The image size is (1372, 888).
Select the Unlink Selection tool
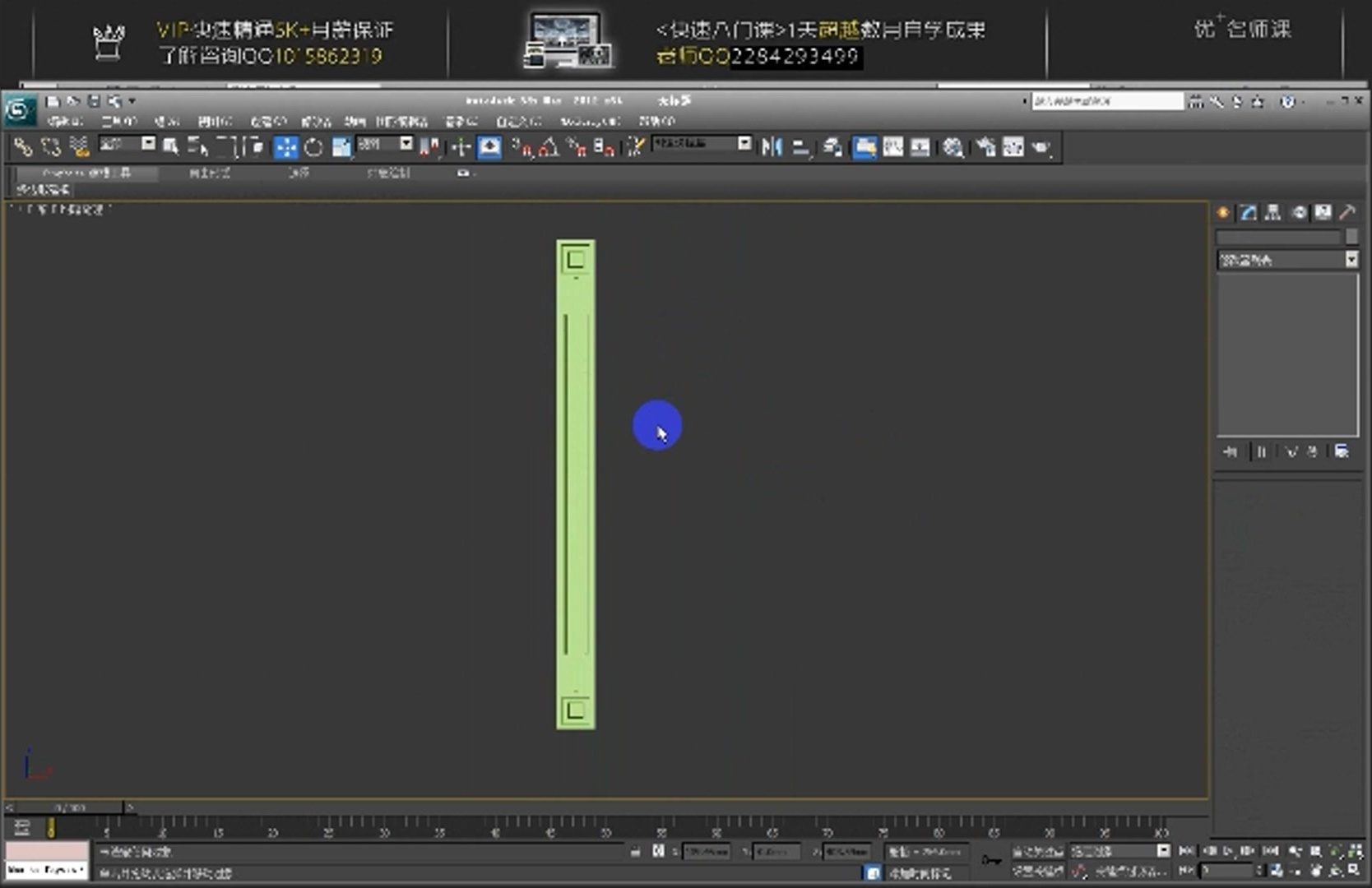coord(51,147)
